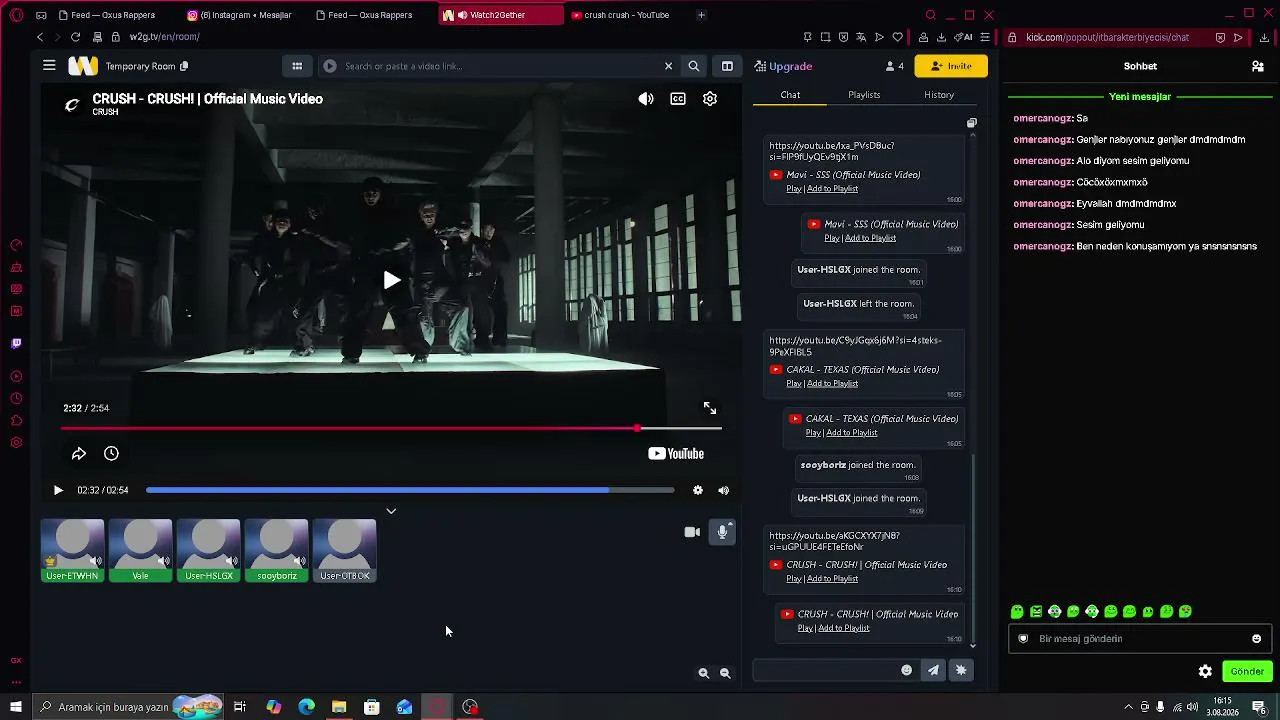Click the Windows taskbar search box
The height and width of the screenshot is (720, 1280).
pyautogui.click(x=127, y=707)
